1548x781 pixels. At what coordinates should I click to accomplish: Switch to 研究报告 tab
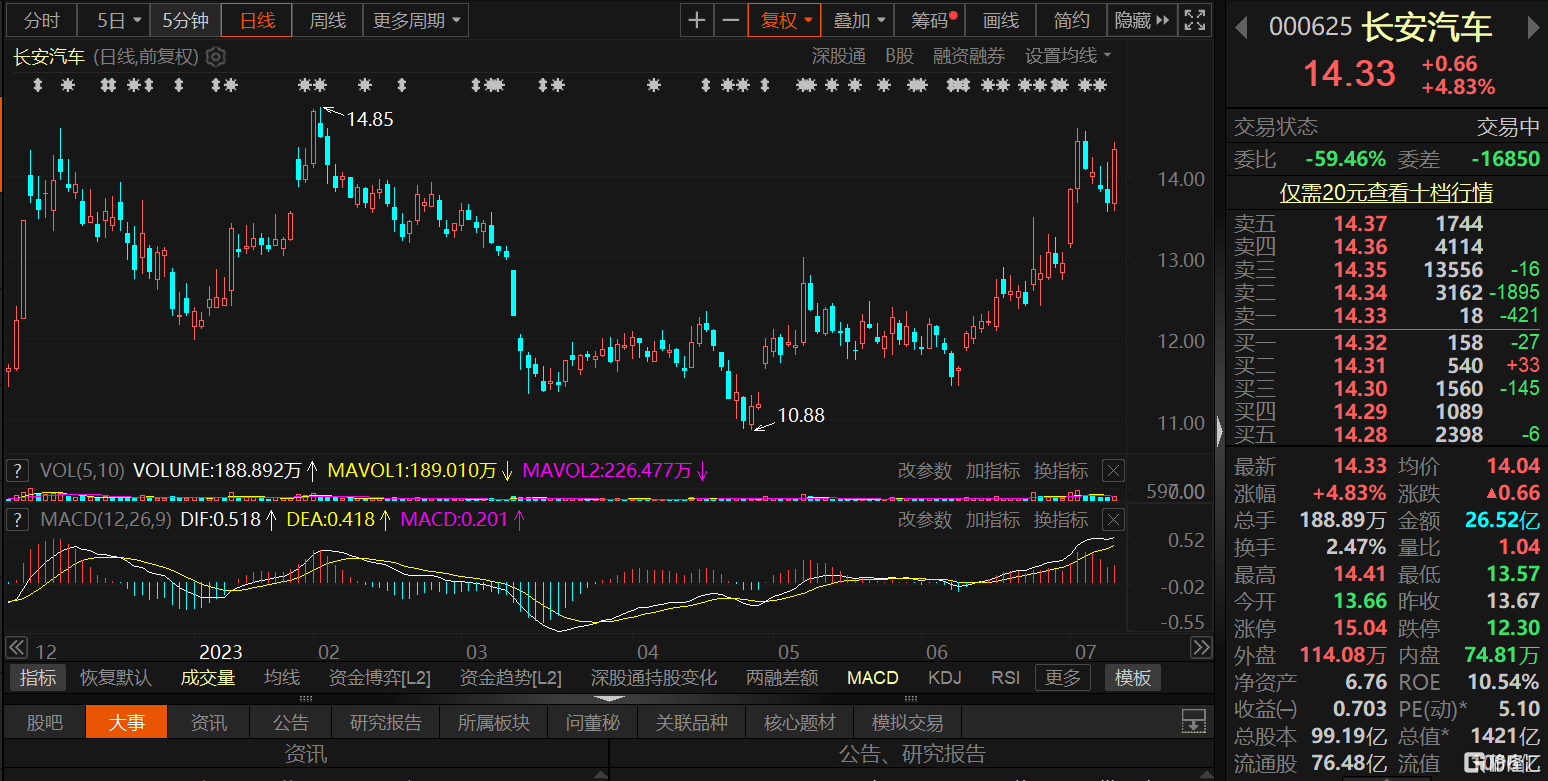coord(385,722)
